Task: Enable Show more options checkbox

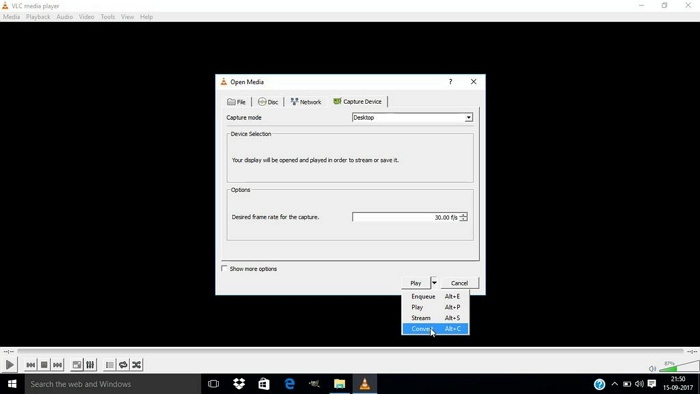Action: (x=224, y=269)
